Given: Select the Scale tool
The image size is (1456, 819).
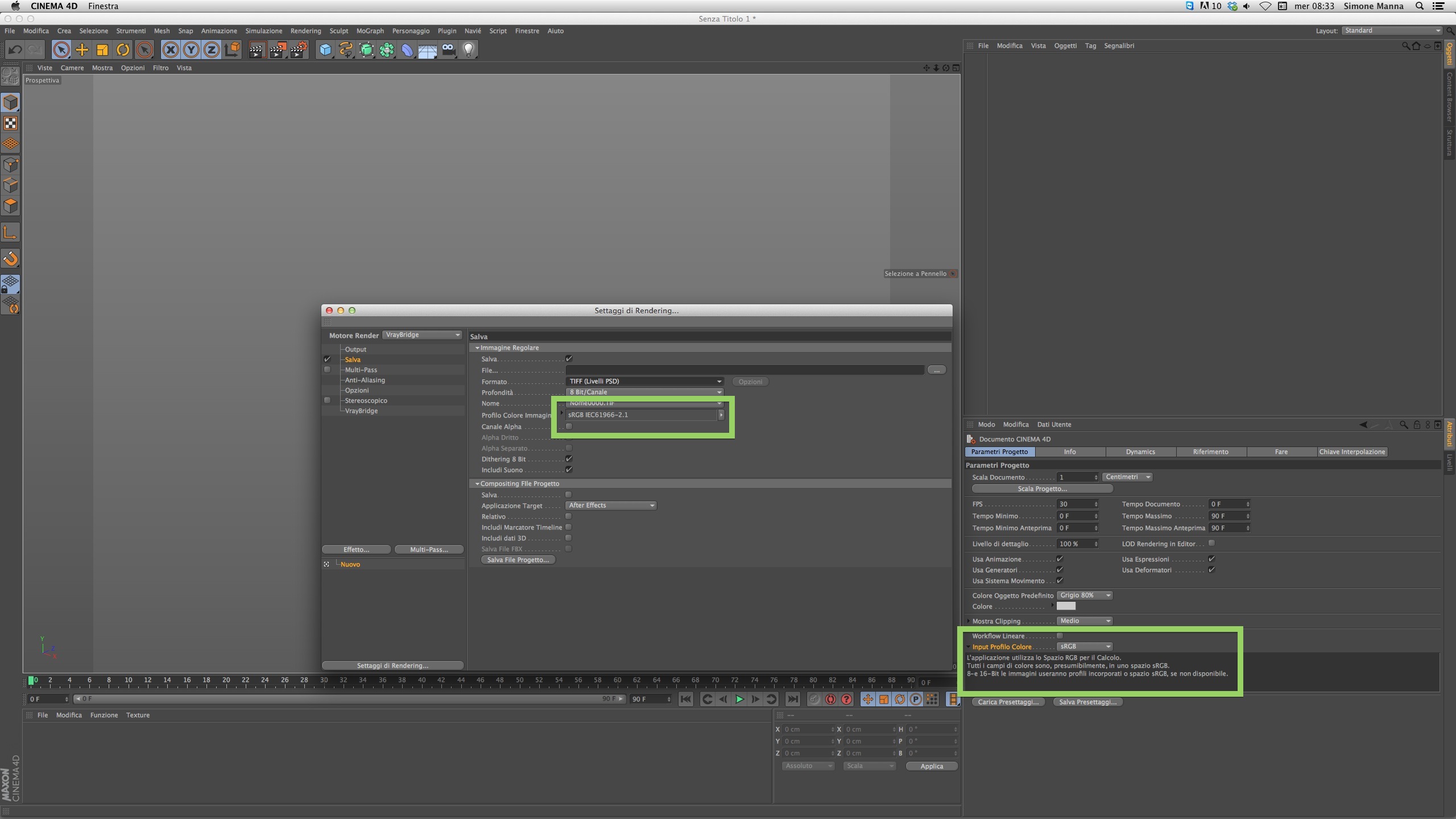Looking at the screenshot, I should click(x=102, y=50).
